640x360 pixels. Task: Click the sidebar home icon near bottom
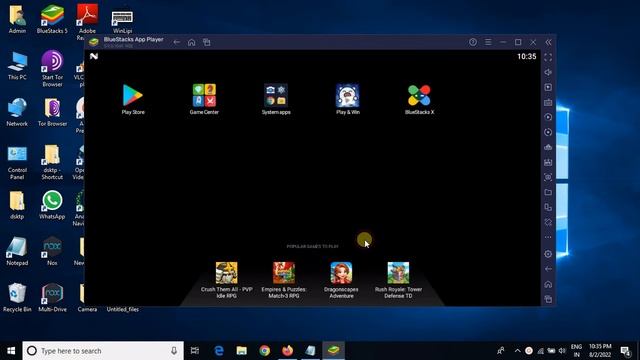click(548, 284)
